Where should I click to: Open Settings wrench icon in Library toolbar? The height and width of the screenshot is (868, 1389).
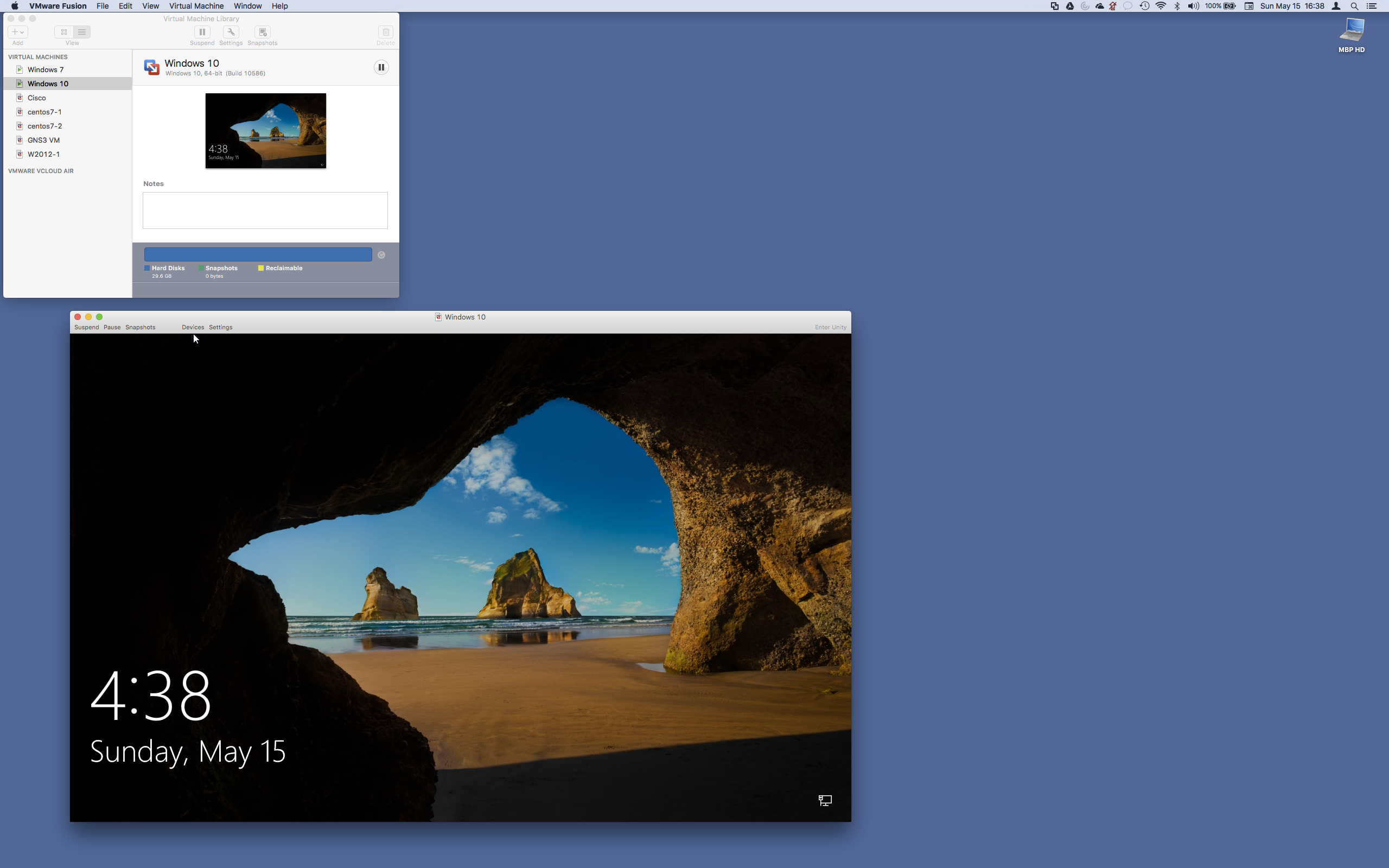[231, 32]
